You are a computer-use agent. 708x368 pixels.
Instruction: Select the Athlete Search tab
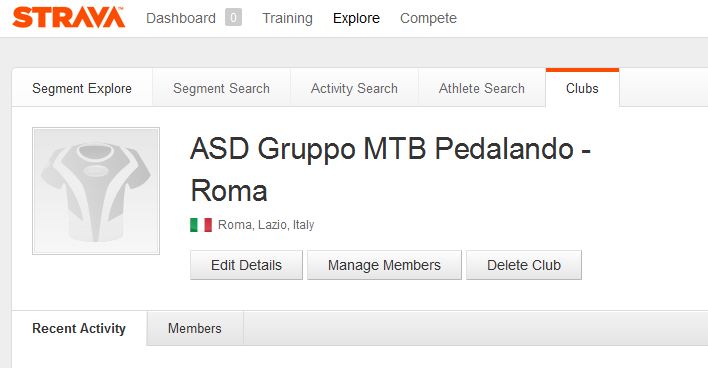pos(482,88)
